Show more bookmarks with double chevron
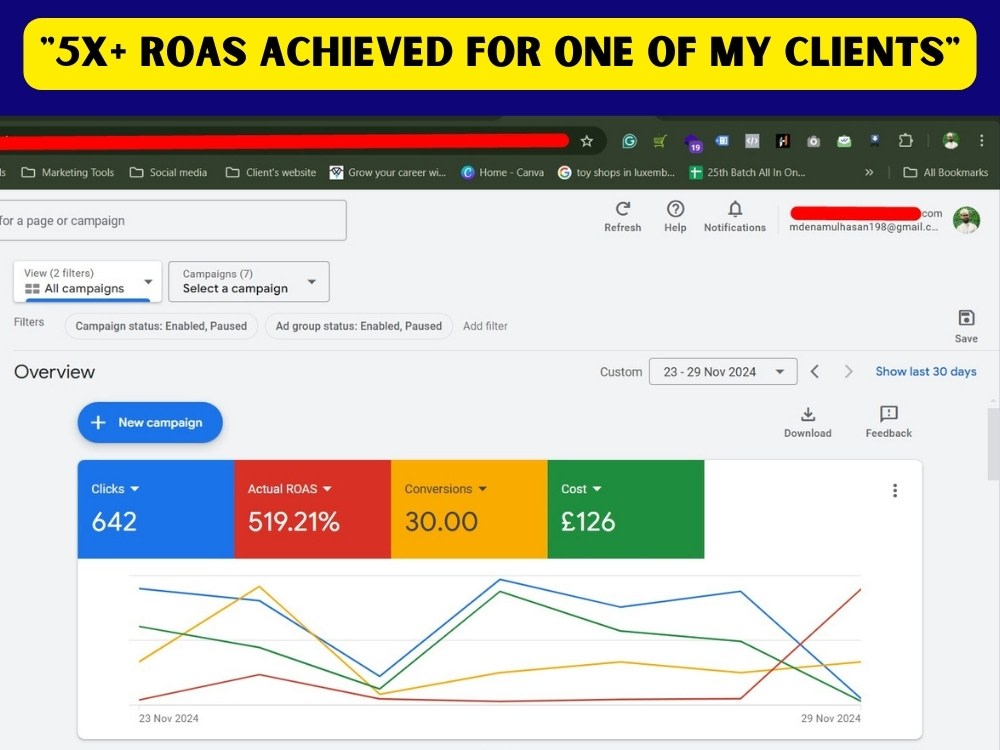The width and height of the screenshot is (1000, 750). point(869,172)
